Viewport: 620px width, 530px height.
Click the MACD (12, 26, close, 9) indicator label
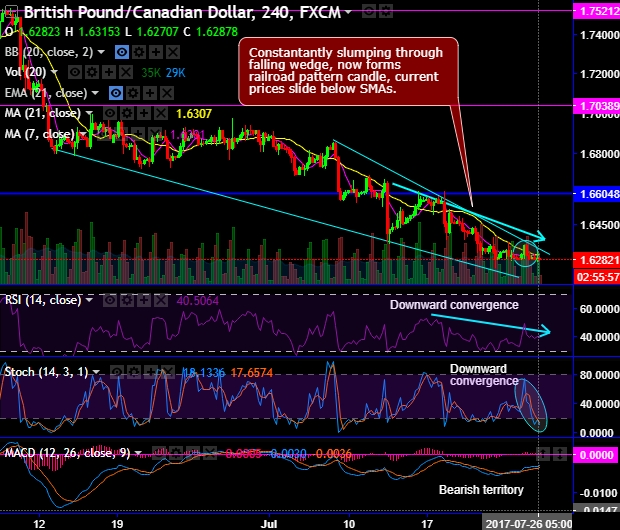(x=67, y=453)
